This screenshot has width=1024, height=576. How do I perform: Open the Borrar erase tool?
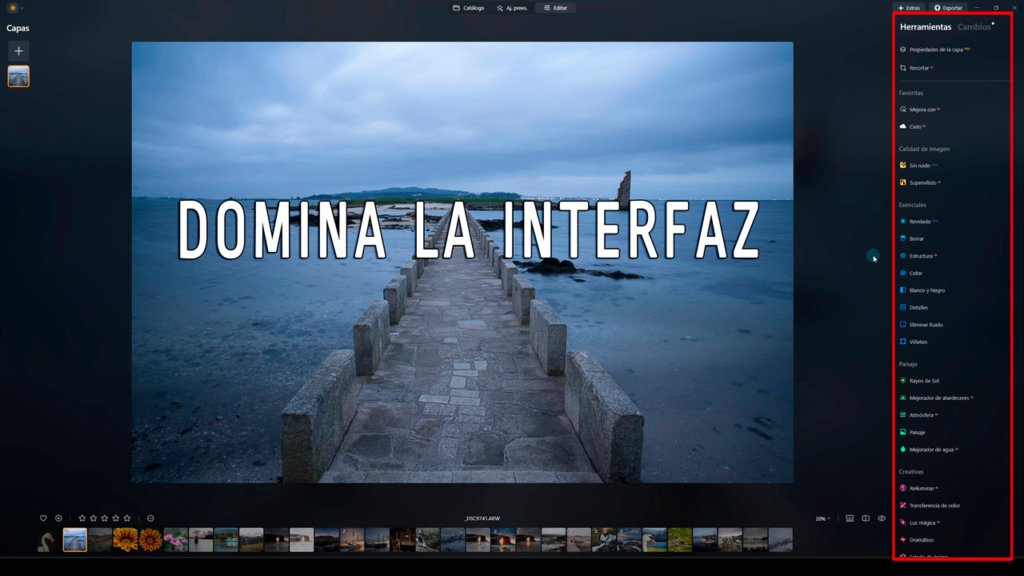pyautogui.click(x=912, y=239)
